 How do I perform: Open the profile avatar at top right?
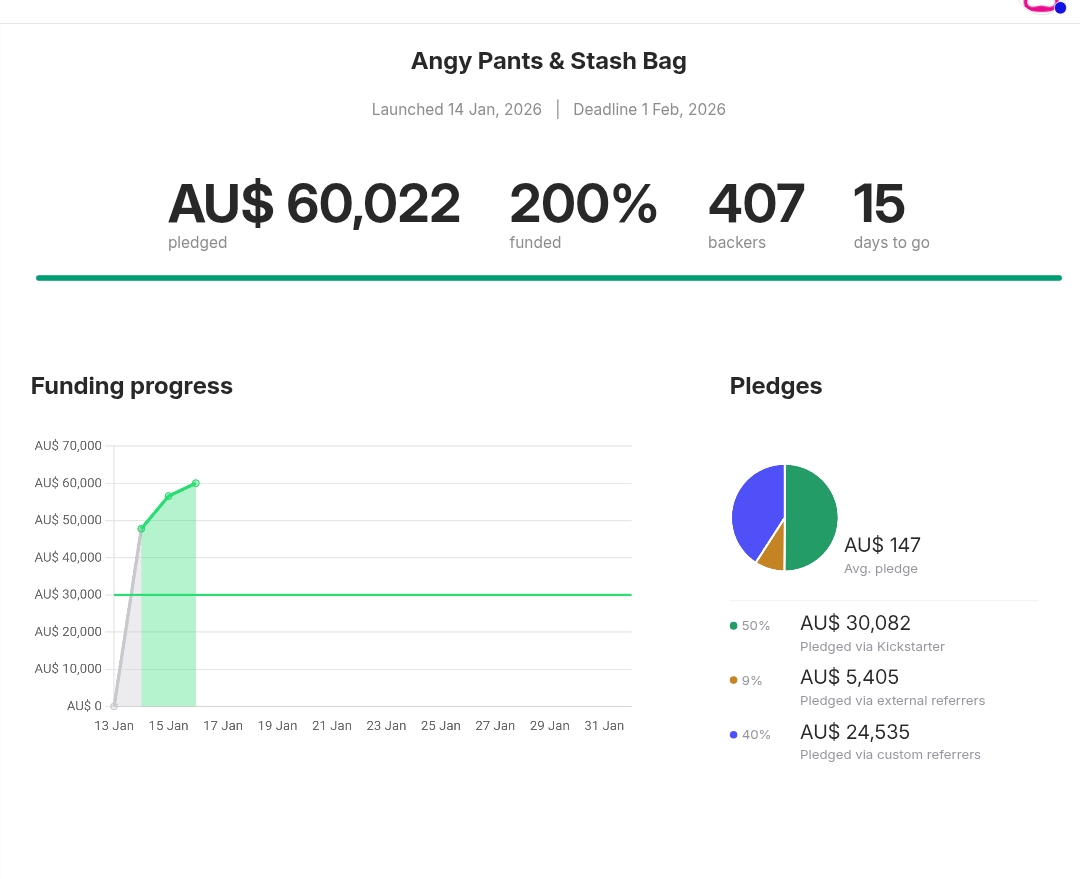[x=1040, y=5]
